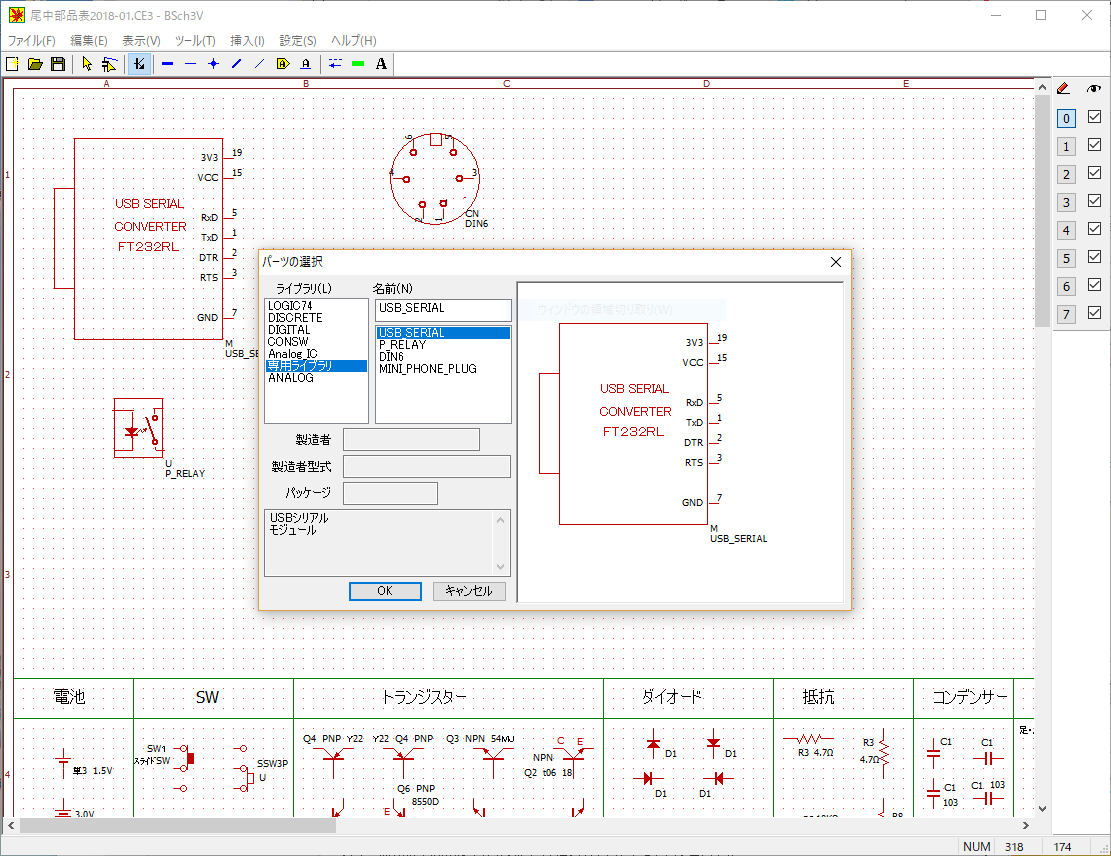Cancel the parts selection dialog
The width and height of the screenshot is (1111, 856).
tap(468, 590)
